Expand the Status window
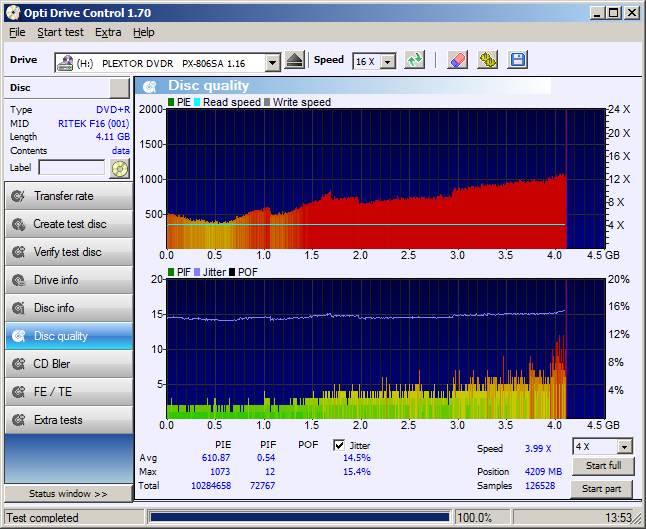 [x=68, y=494]
